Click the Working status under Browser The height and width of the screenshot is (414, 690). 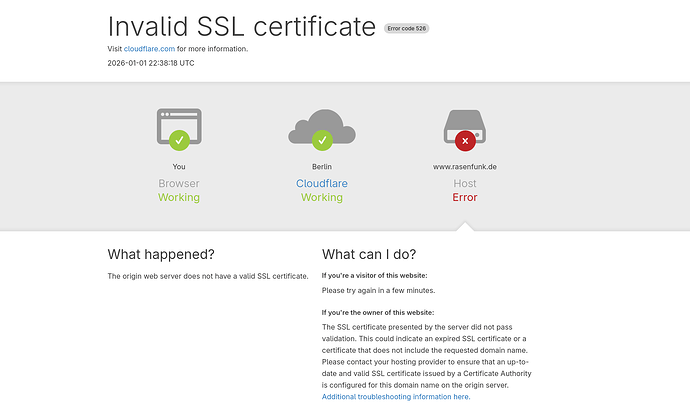pos(179,197)
